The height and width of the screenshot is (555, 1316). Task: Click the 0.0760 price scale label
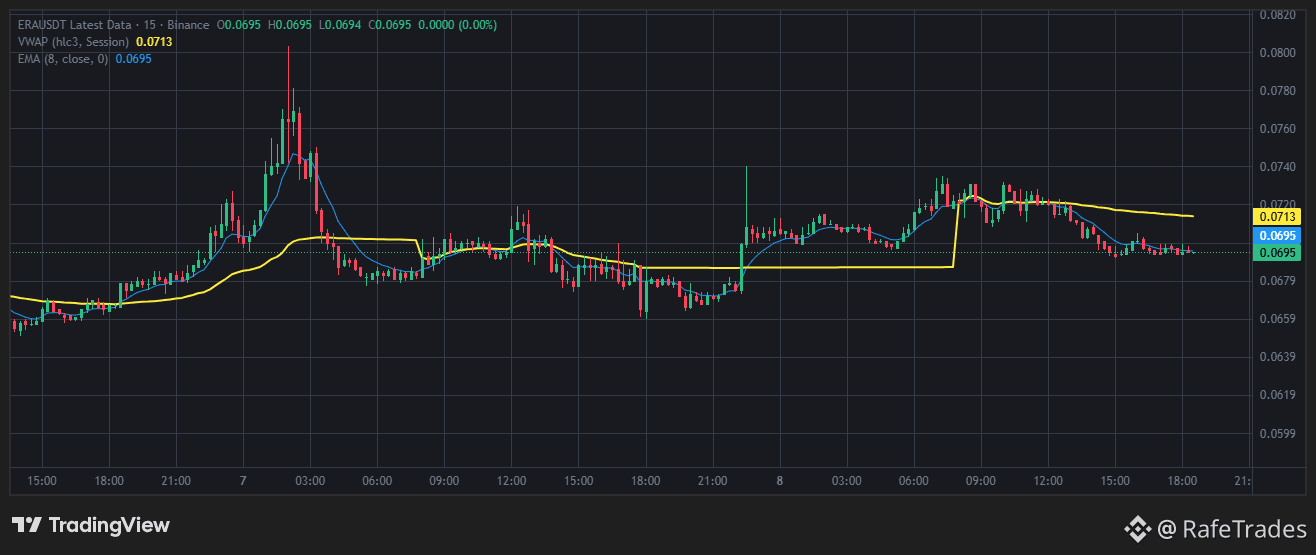1276,129
